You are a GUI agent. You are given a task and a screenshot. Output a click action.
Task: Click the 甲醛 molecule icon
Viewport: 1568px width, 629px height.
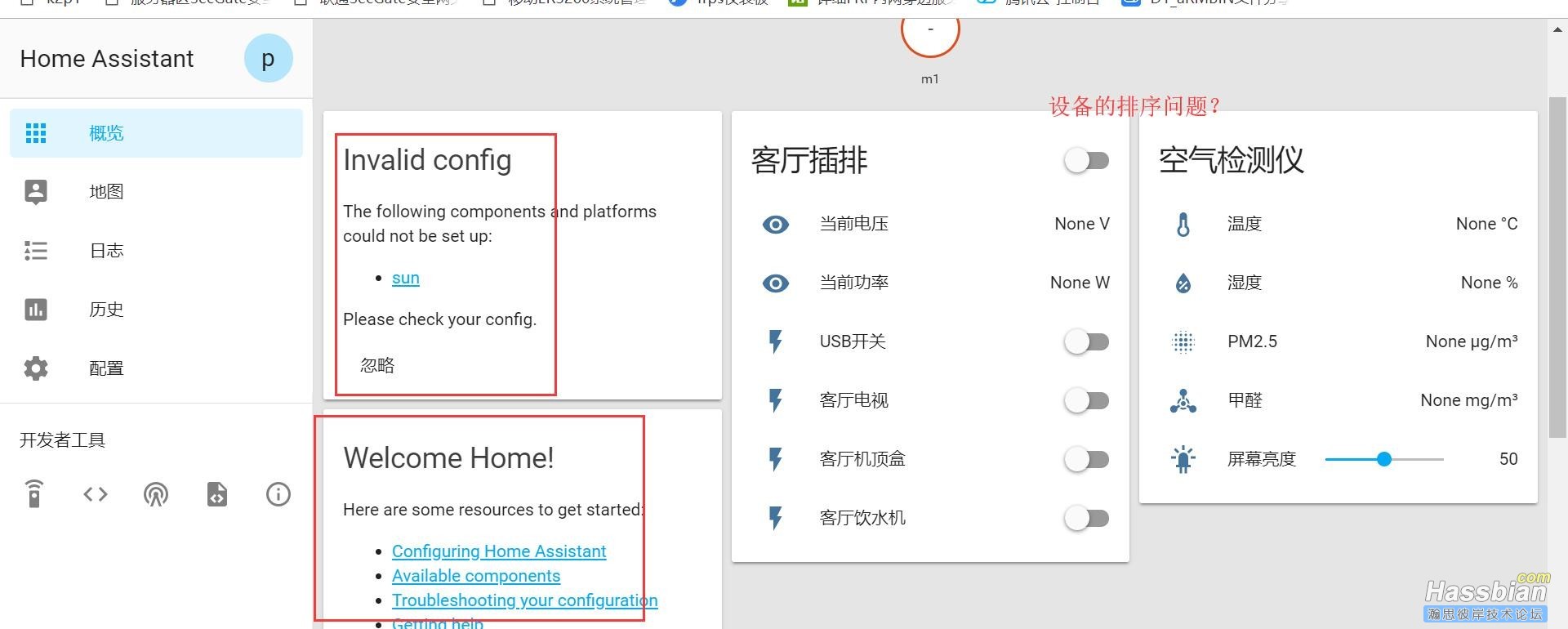(x=1183, y=401)
